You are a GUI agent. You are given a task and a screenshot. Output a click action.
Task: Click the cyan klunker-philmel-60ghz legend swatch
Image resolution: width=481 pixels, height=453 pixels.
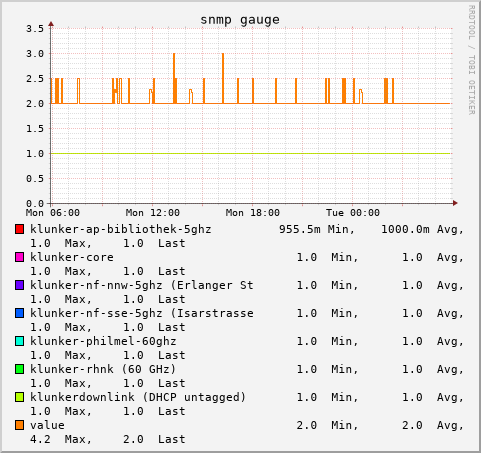[x=19, y=341]
